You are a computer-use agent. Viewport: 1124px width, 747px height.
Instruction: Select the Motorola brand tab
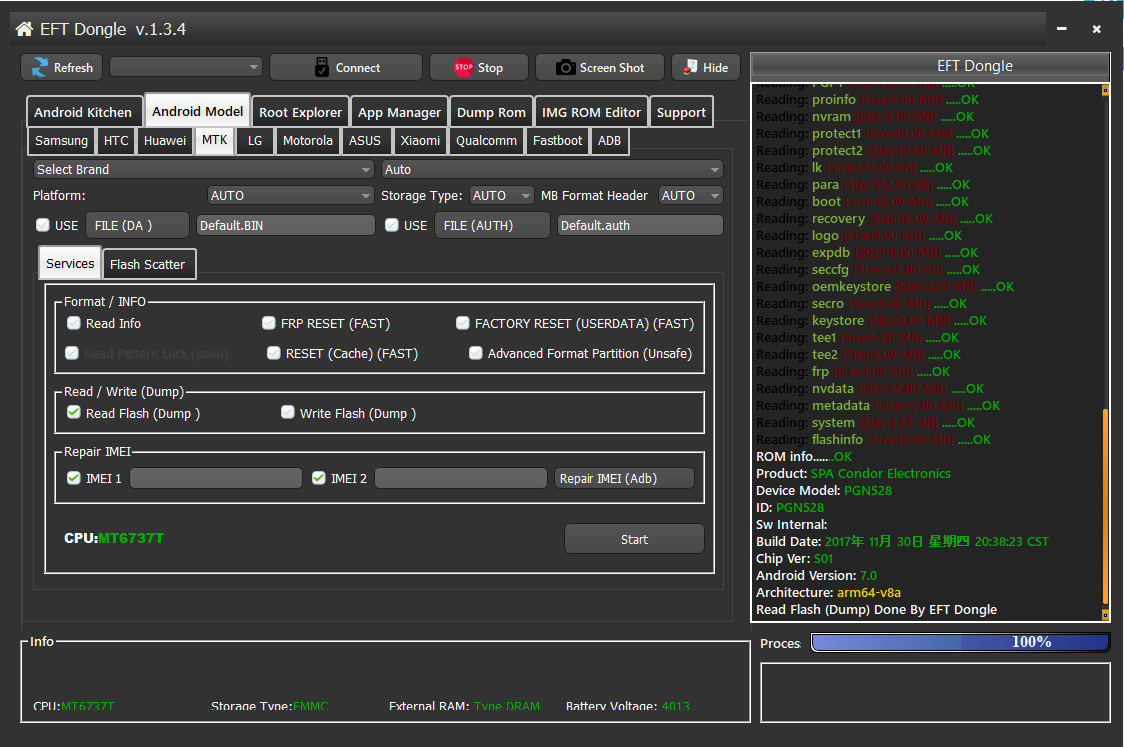(x=308, y=141)
